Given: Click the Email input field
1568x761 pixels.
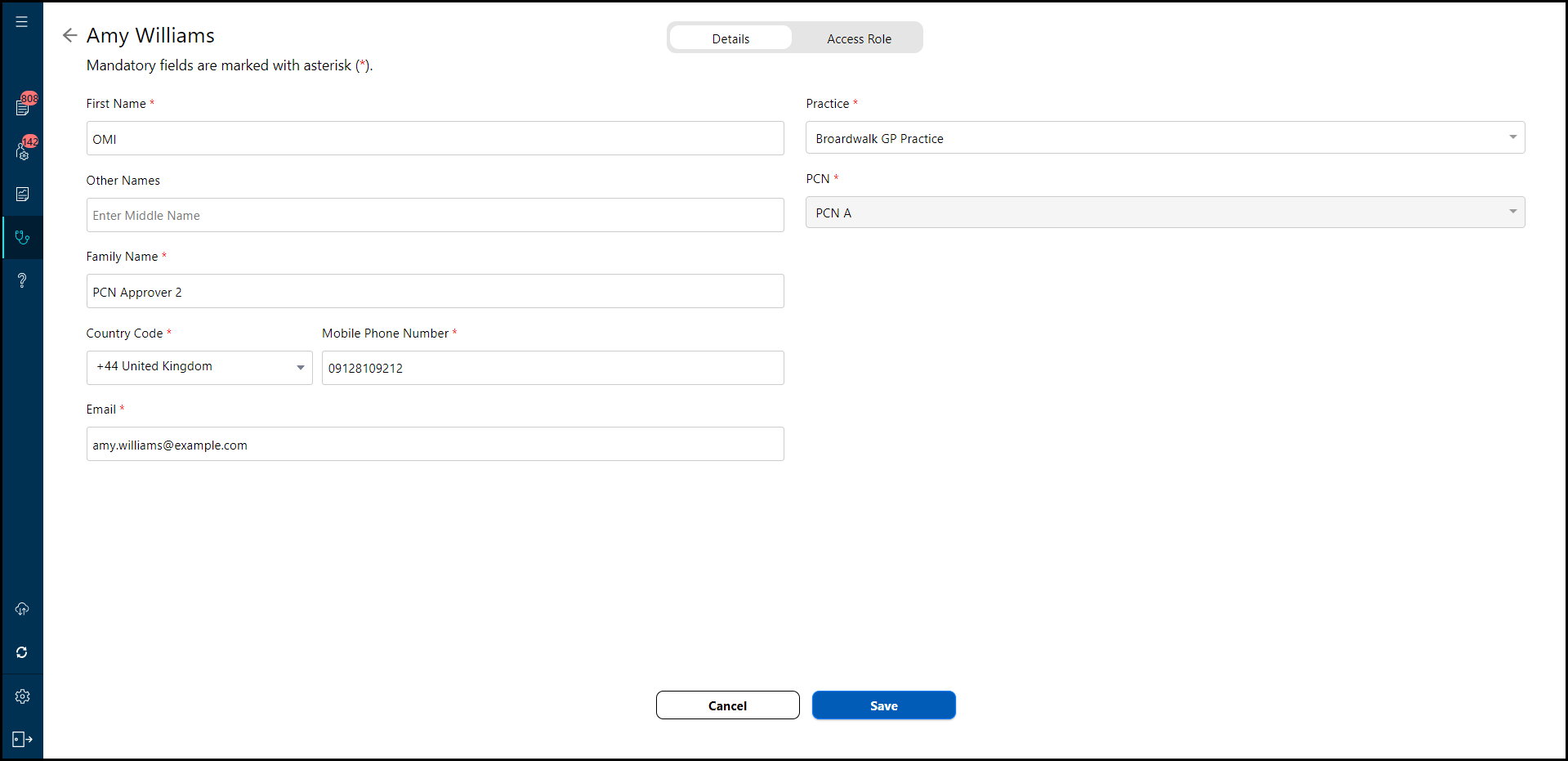Looking at the screenshot, I should tap(435, 445).
